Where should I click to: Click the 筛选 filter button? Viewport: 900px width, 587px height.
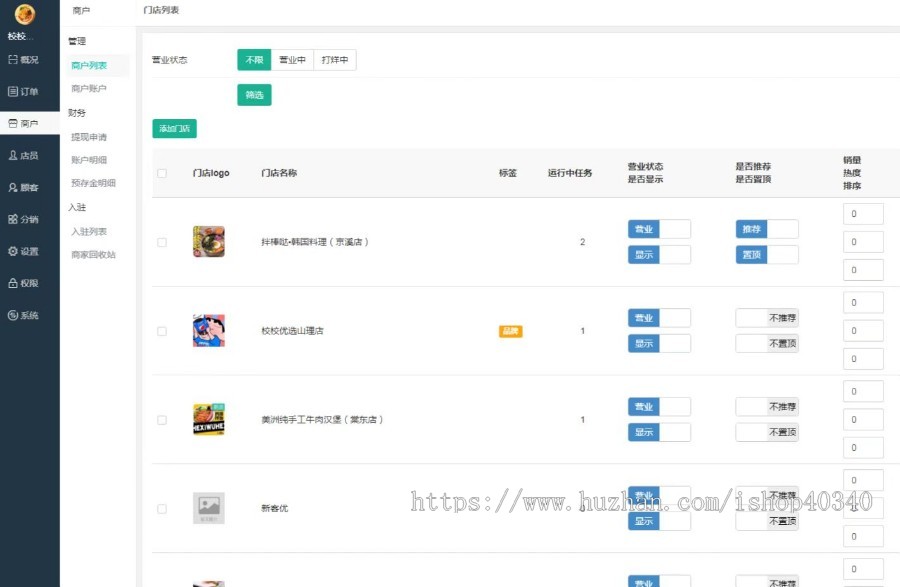point(254,95)
